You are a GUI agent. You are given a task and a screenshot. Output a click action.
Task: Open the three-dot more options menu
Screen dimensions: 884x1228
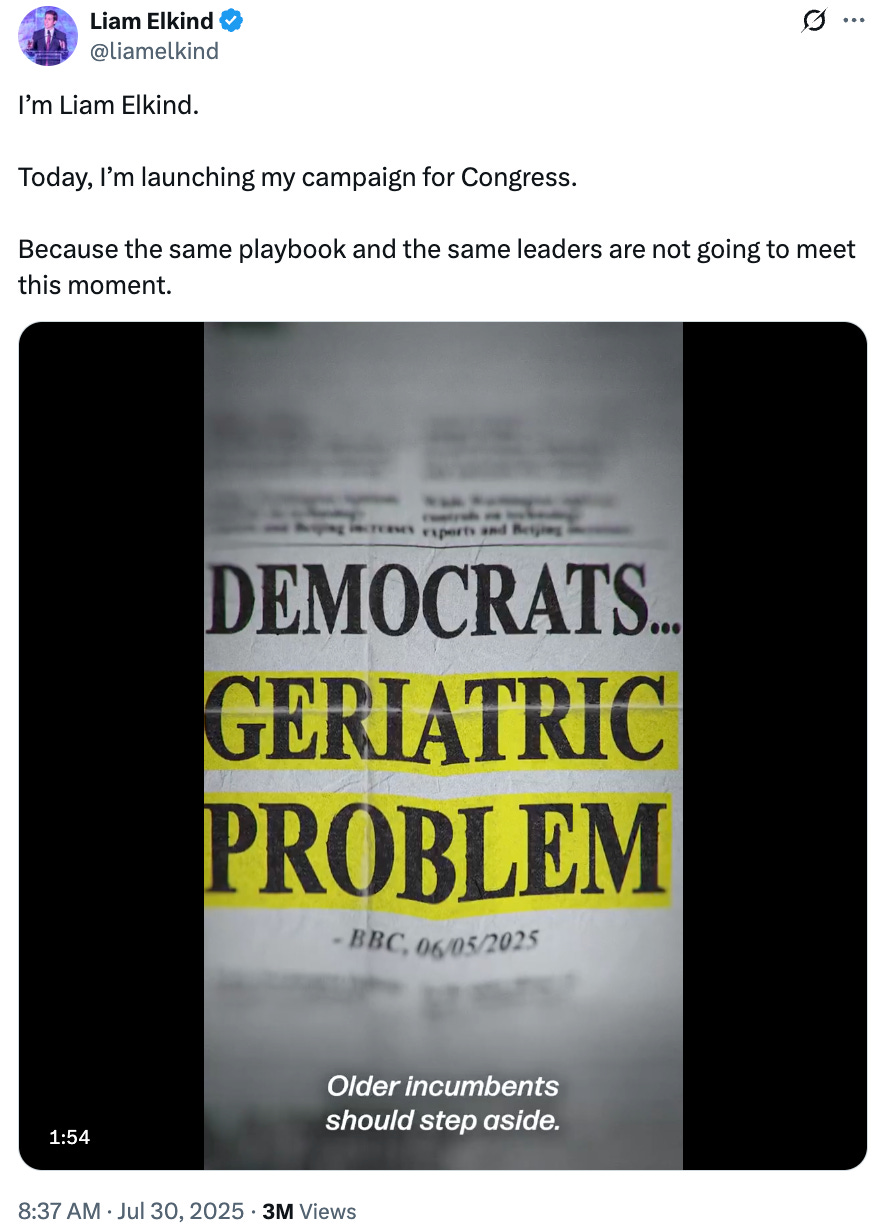[x=853, y=20]
